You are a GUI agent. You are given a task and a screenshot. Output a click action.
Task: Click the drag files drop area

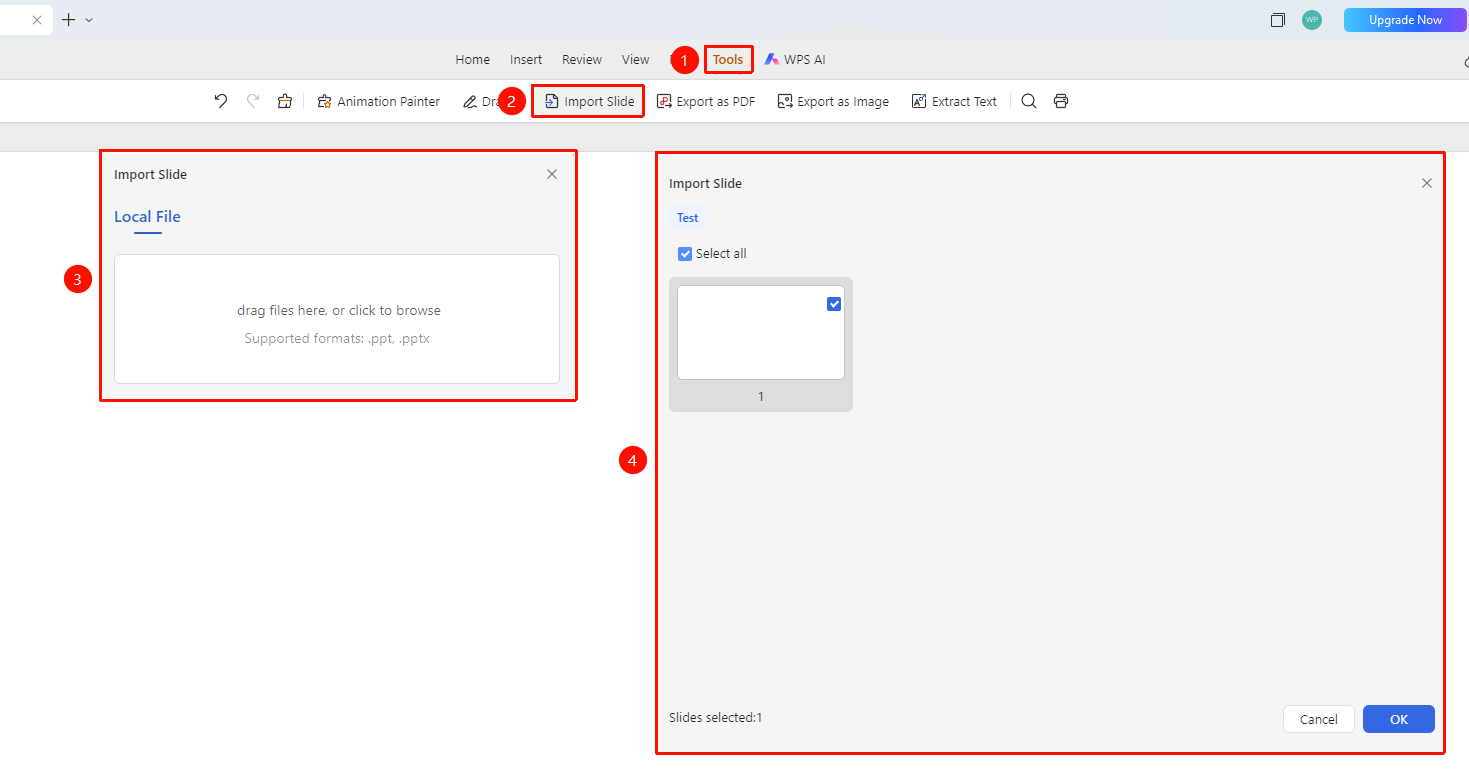pos(337,319)
